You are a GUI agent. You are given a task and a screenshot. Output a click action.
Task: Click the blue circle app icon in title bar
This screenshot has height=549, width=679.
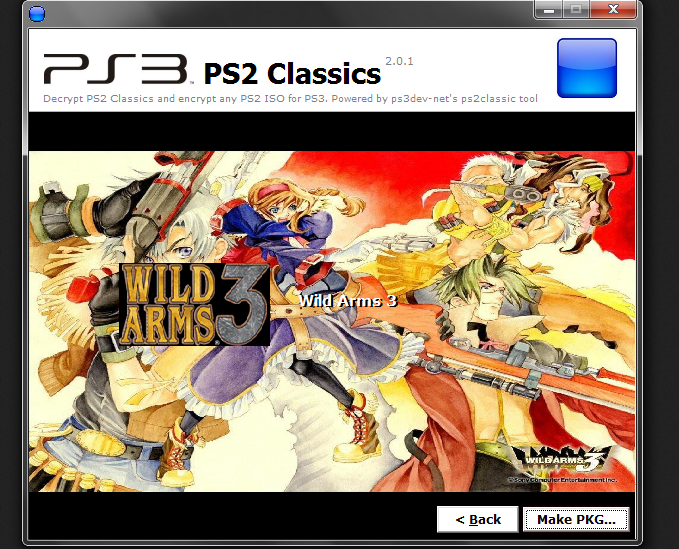tap(37, 14)
